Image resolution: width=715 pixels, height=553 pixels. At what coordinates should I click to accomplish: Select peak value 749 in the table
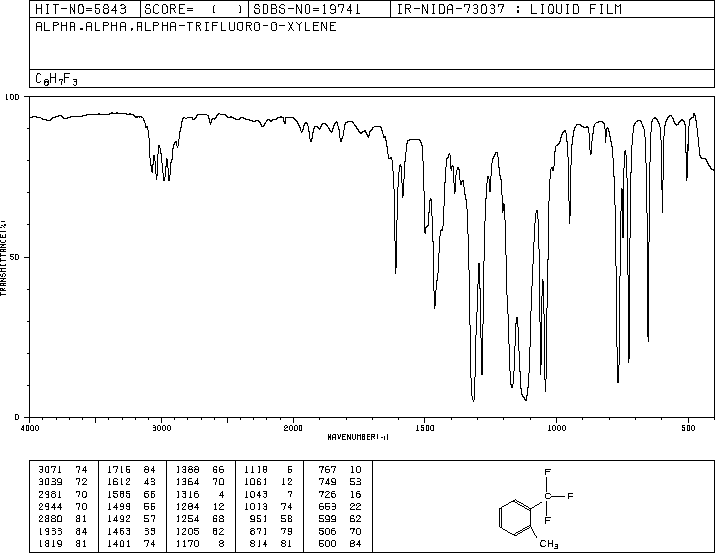(x=327, y=481)
